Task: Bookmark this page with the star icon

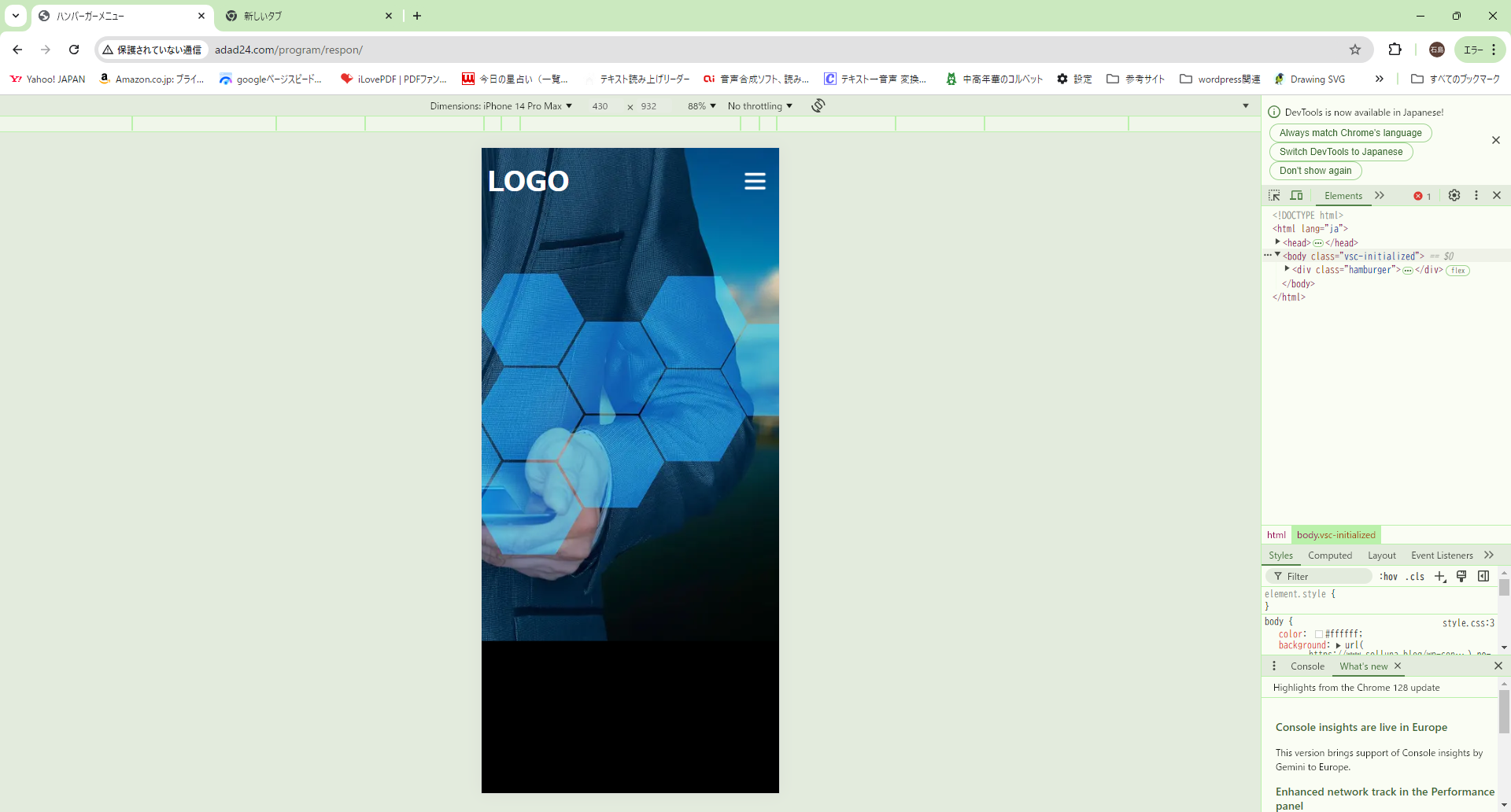Action: [1355, 50]
